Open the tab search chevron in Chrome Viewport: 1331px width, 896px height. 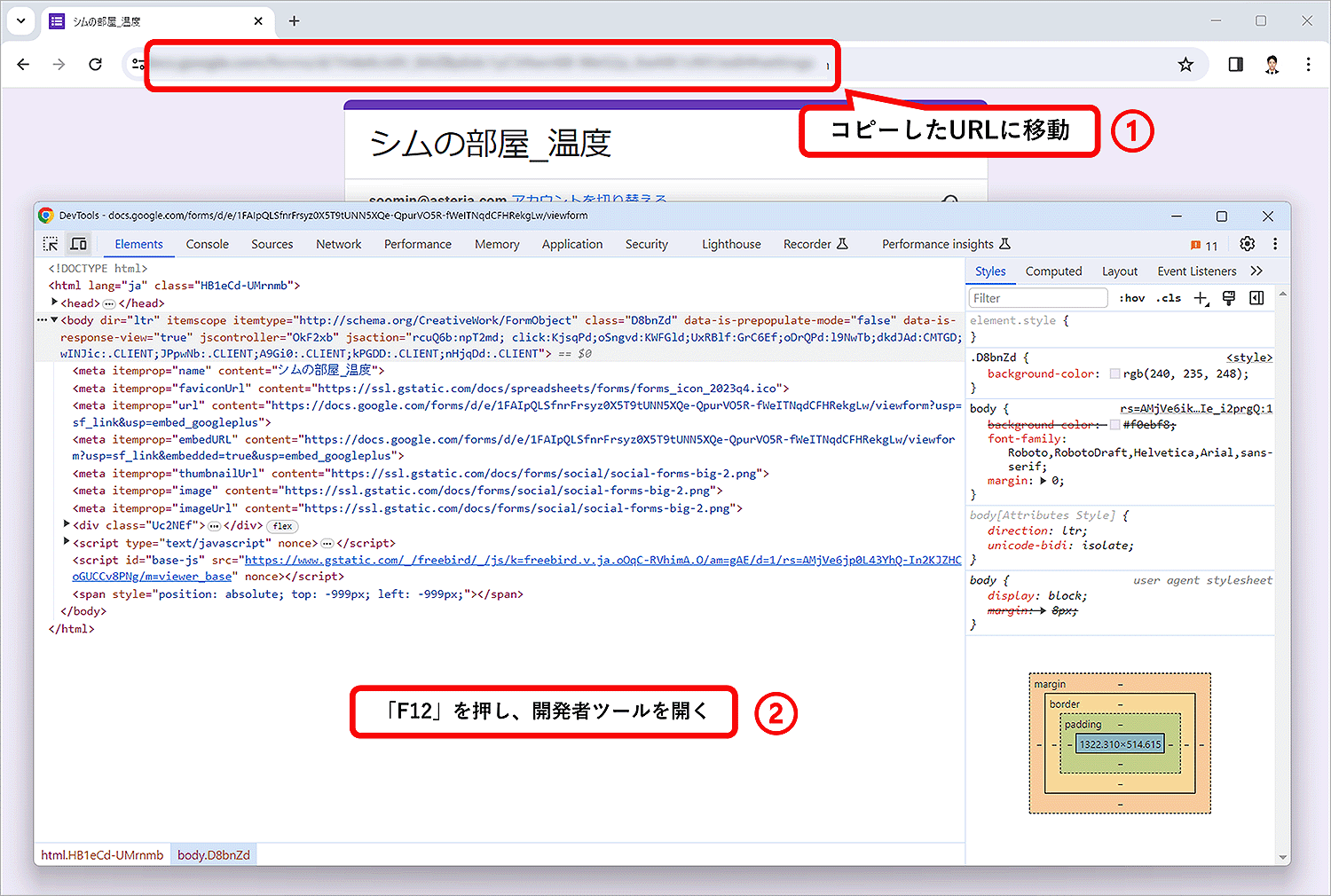point(20,20)
